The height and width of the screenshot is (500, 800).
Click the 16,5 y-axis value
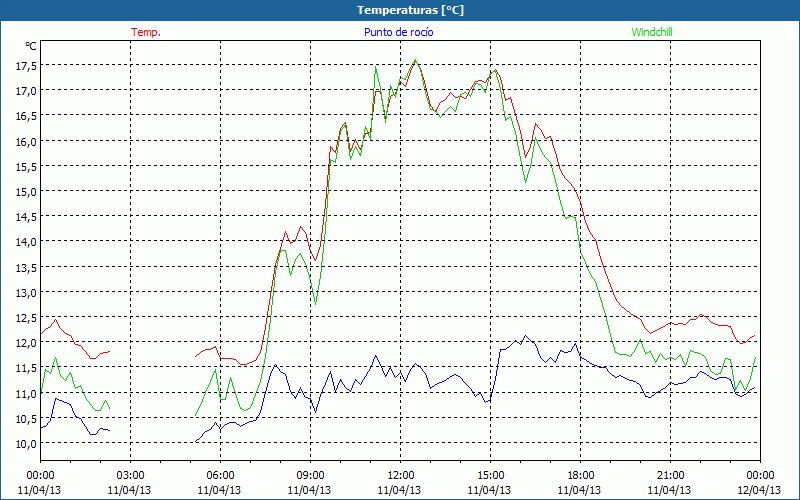click(x=26, y=116)
